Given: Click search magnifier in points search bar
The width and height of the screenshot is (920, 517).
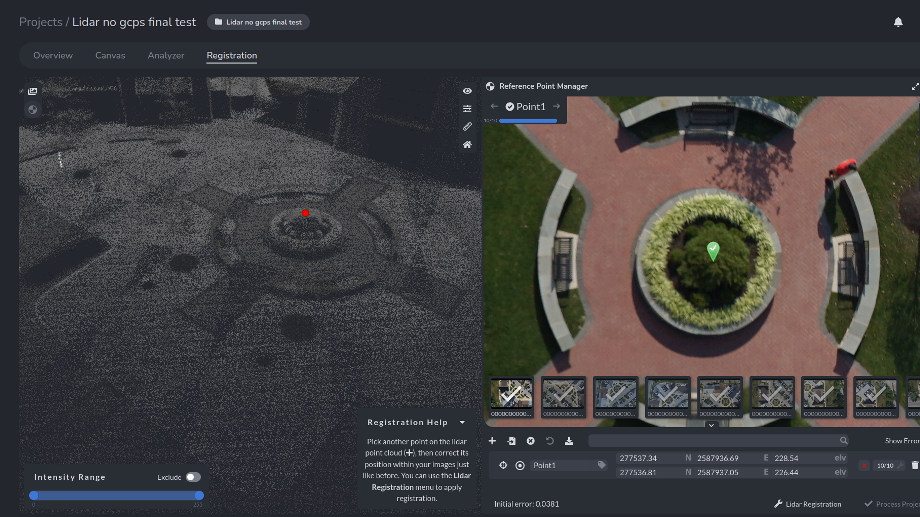Looking at the screenshot, I should coord(843,440).
